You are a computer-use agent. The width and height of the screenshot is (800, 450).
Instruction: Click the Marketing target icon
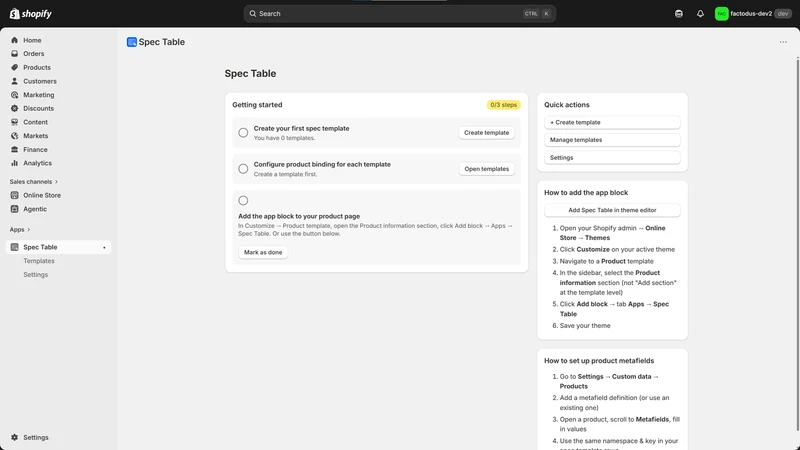tap(14, 95)
